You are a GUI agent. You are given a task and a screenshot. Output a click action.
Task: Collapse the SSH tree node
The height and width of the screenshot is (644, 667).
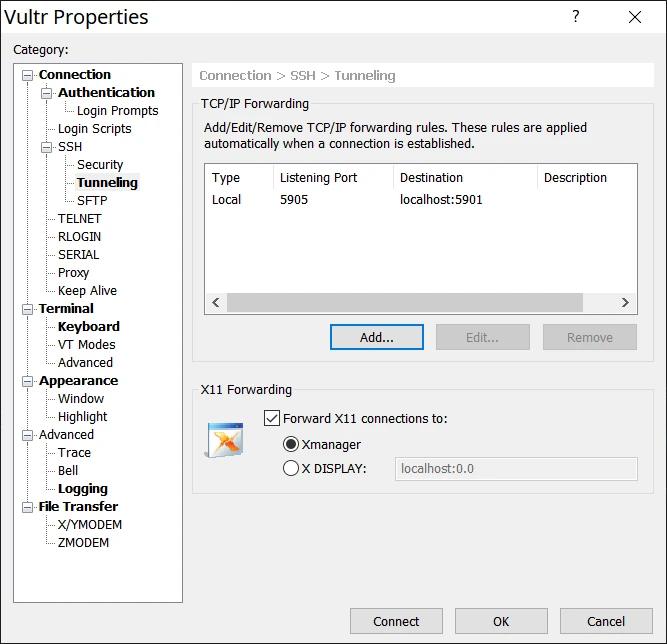coord(46,147)
